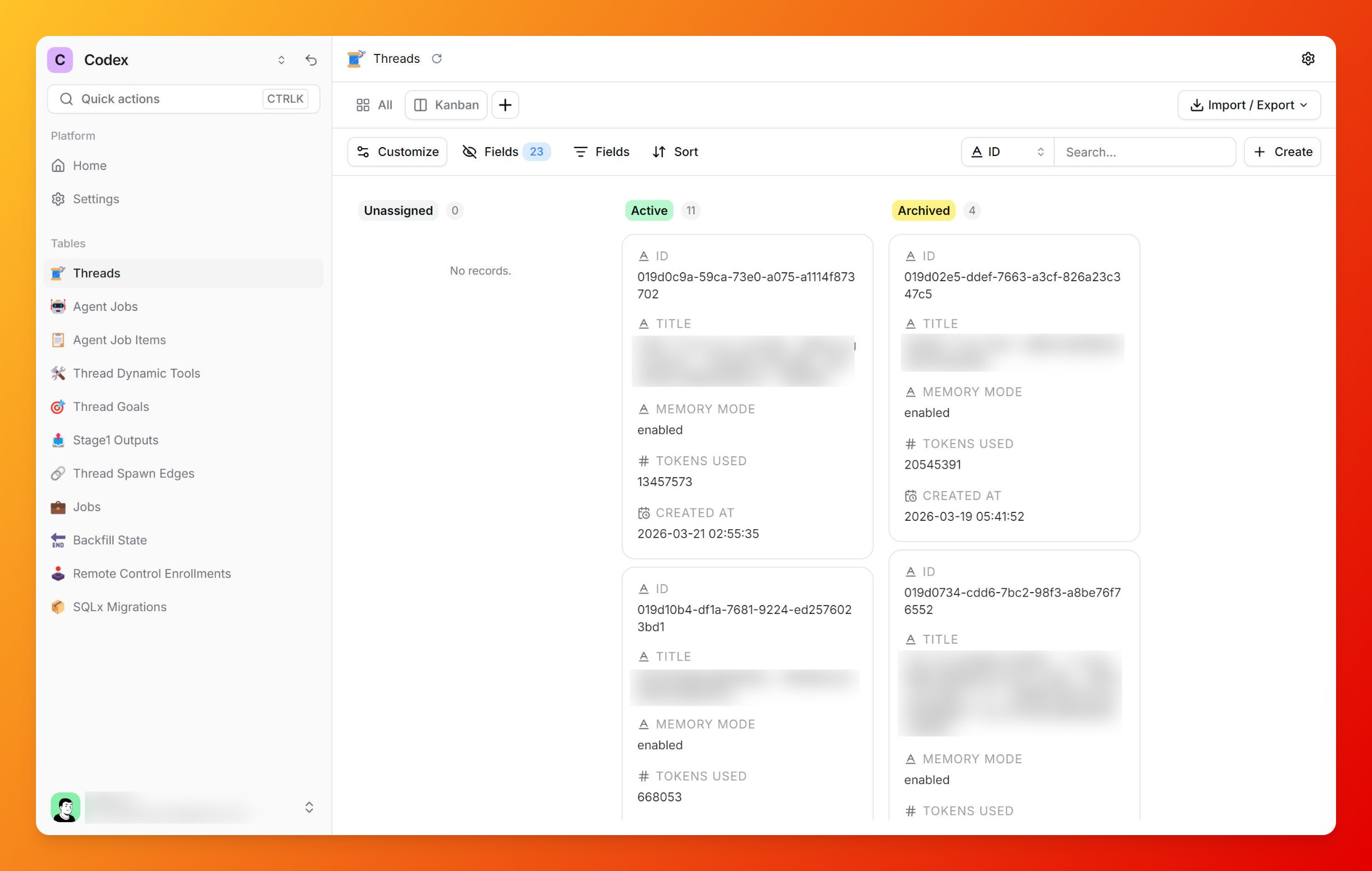The width and height of the screenshot is (1372, 871).
Task: Open the SQLx Migrations table
Action: 184,607
